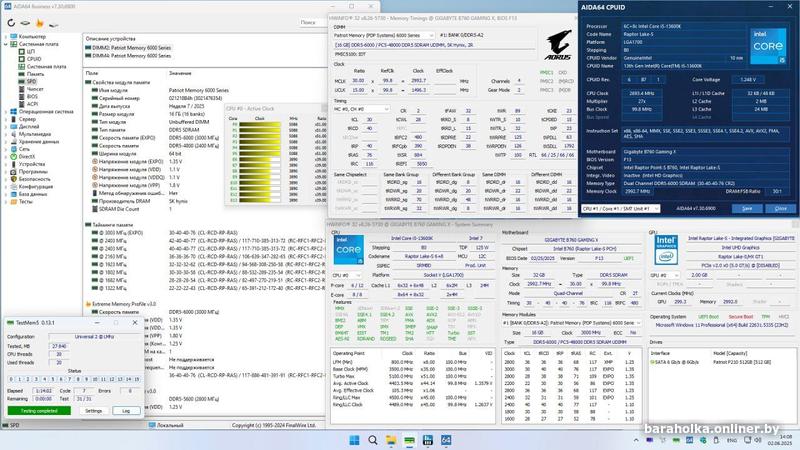Click the Сеть network icon in tree
The width and height of the screenshot is (800, 450).
(14, 149)
